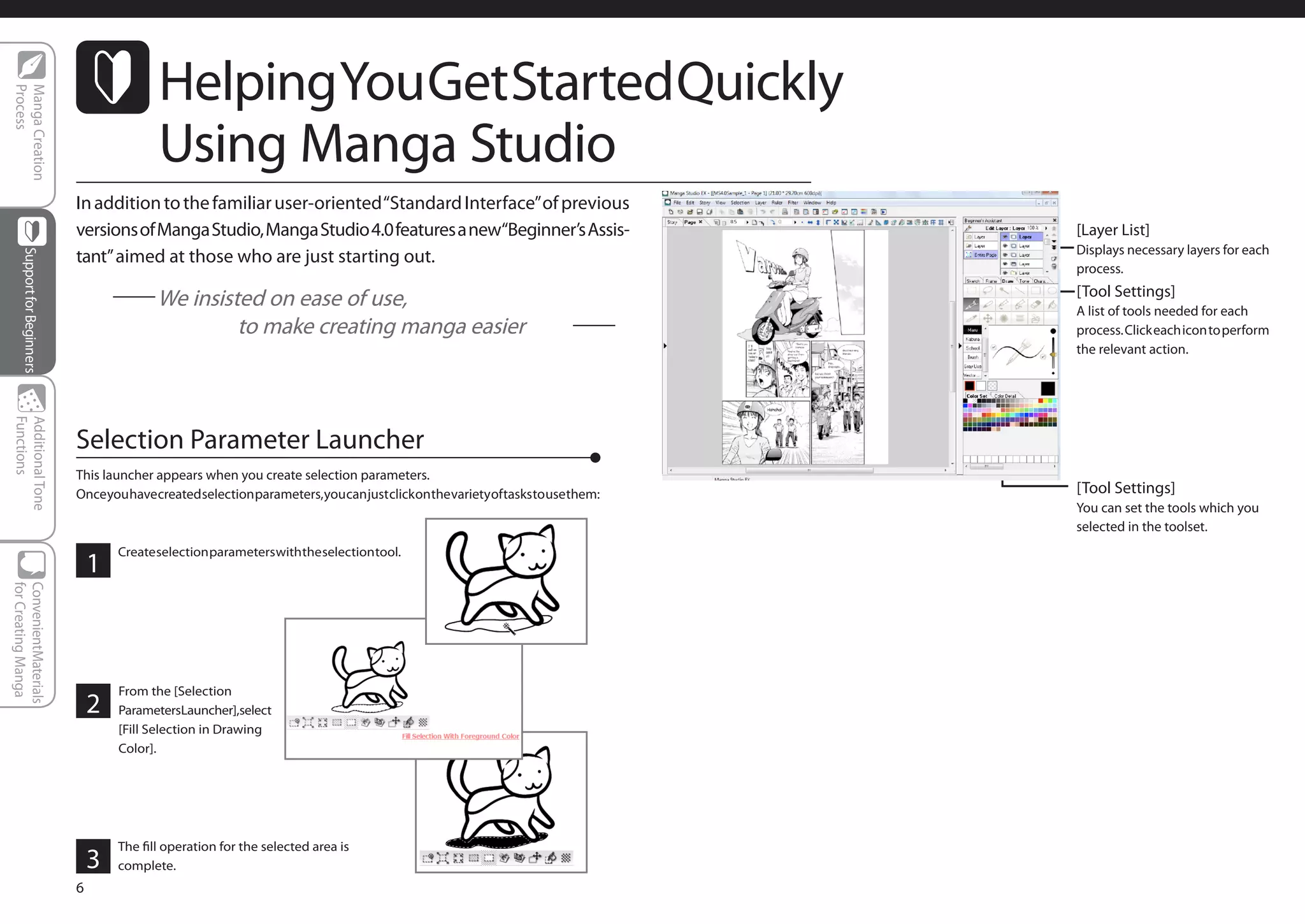Click the rainbow color palette toolbar icon

pyautogui.click(x=864, y=212)
